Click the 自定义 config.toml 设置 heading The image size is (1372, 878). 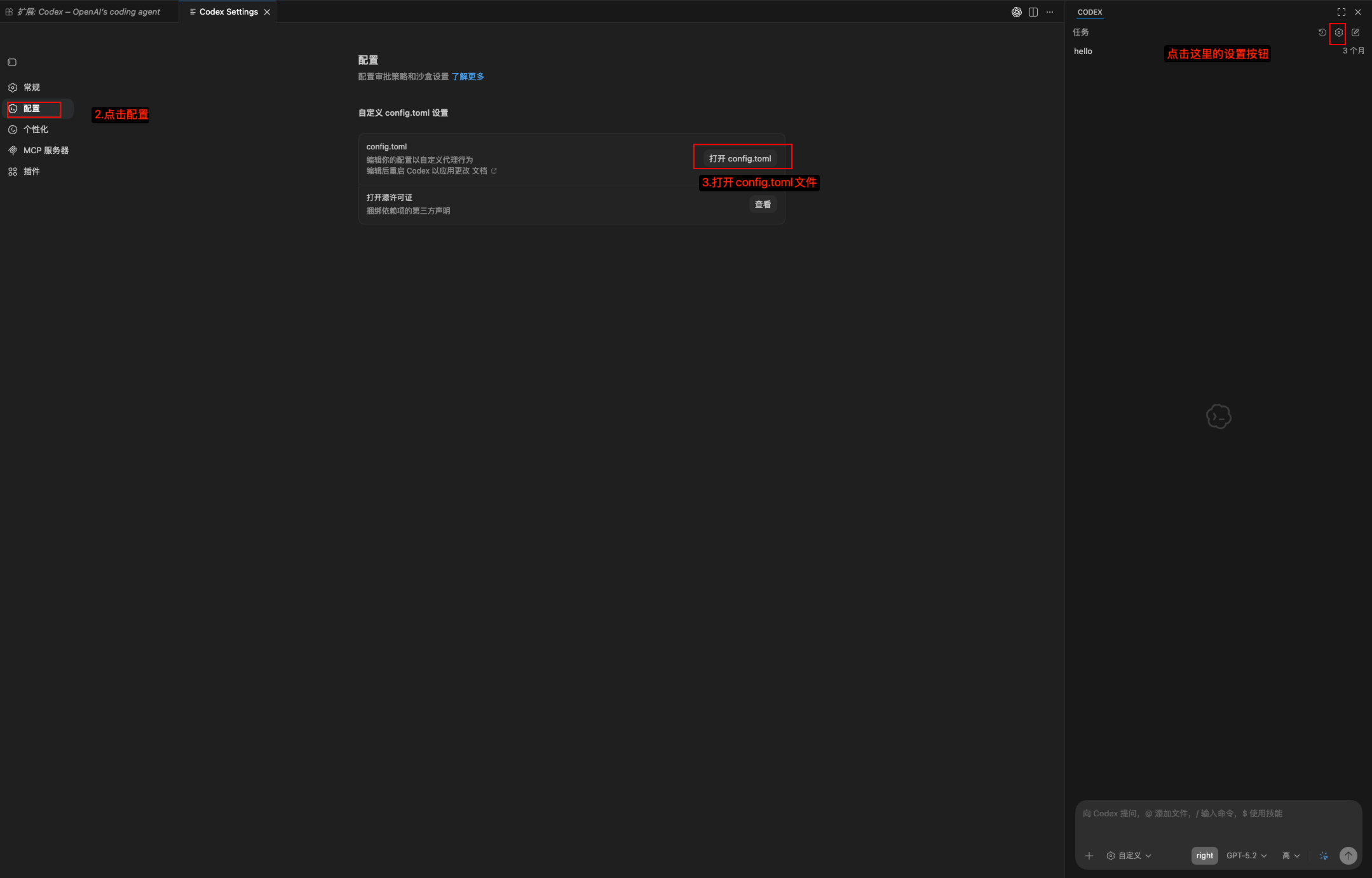(403, 113)
